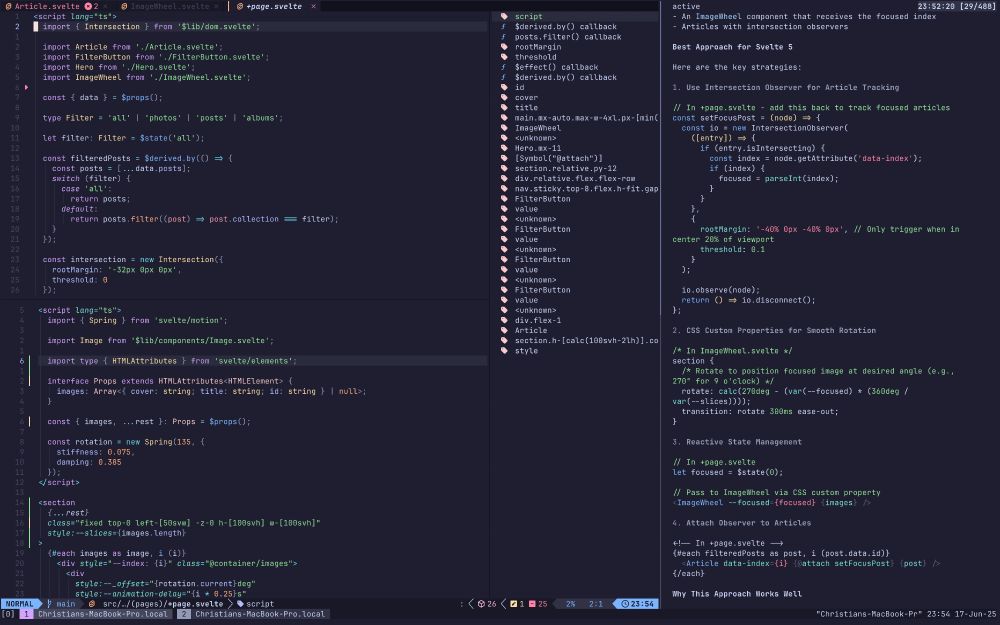Image resolution: width=1000 pixels, height=625 pixels.
Task: Click the 'stiffness: 0.075,' line
Action: (x=94, y=452)
